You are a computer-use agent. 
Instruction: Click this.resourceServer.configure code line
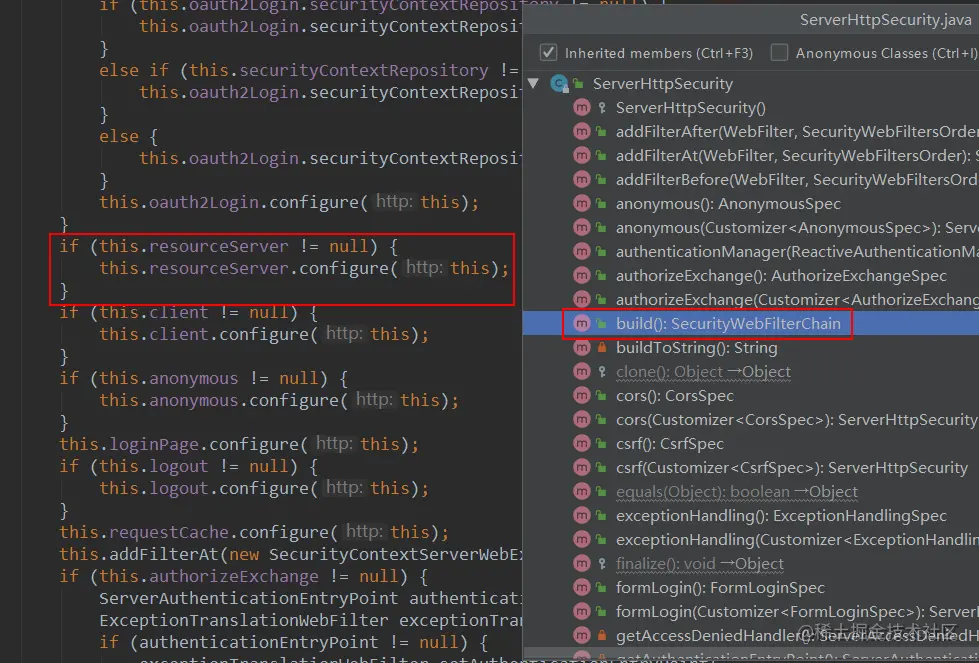[304, 268]
